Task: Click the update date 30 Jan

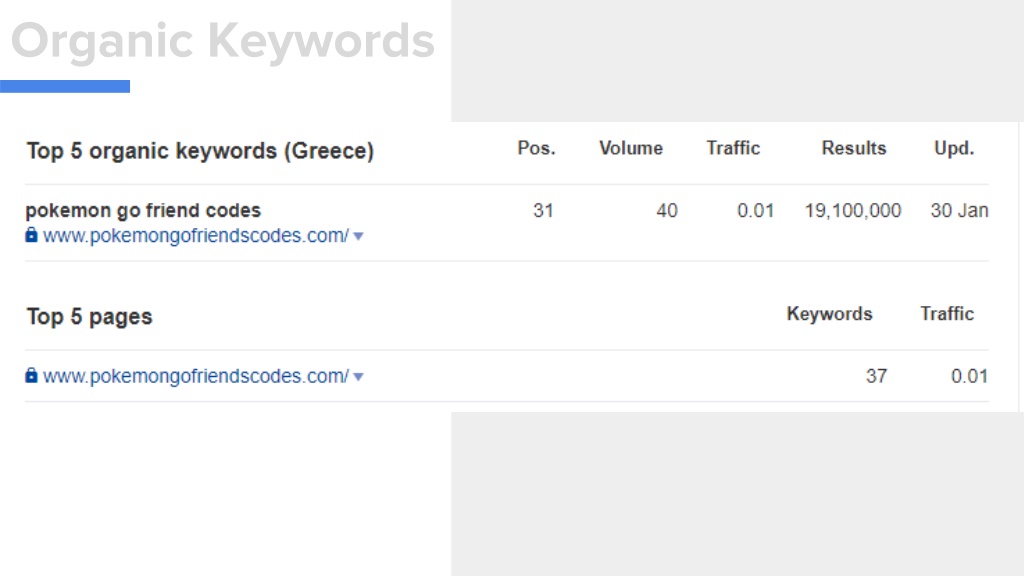Action: tap(959, 210)
